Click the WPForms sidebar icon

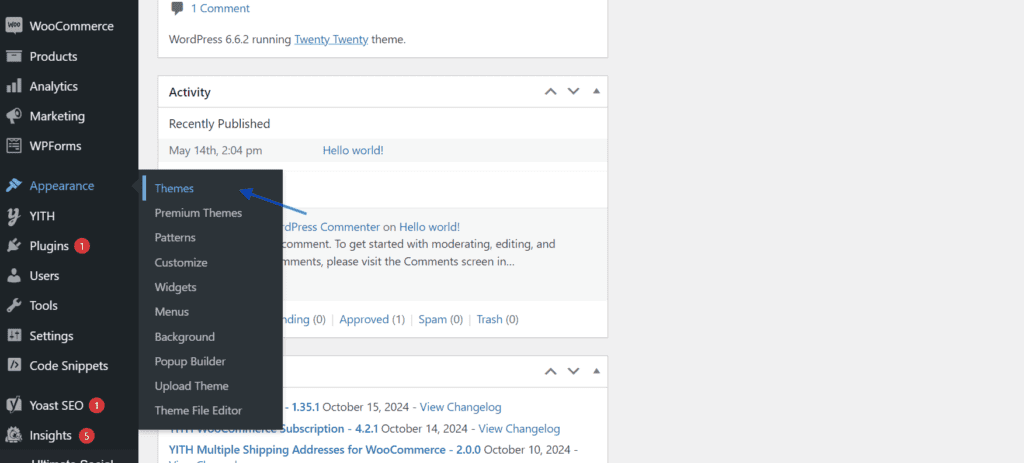point(14,146)
